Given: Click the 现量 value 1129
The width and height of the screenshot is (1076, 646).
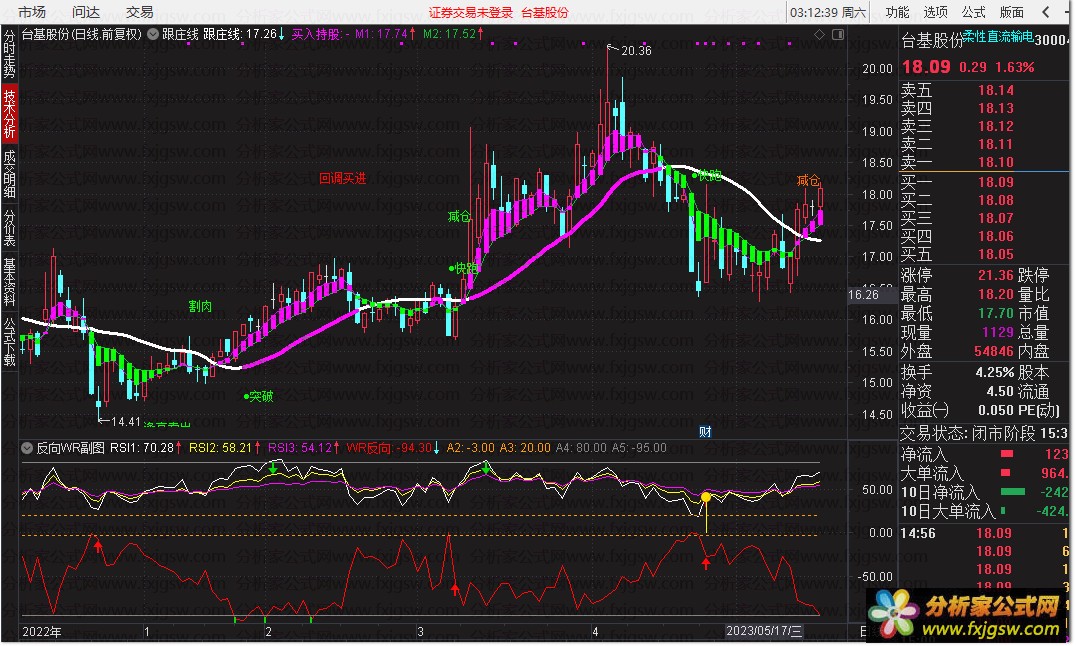Looking at the screenshot, I should coord(998,332).
